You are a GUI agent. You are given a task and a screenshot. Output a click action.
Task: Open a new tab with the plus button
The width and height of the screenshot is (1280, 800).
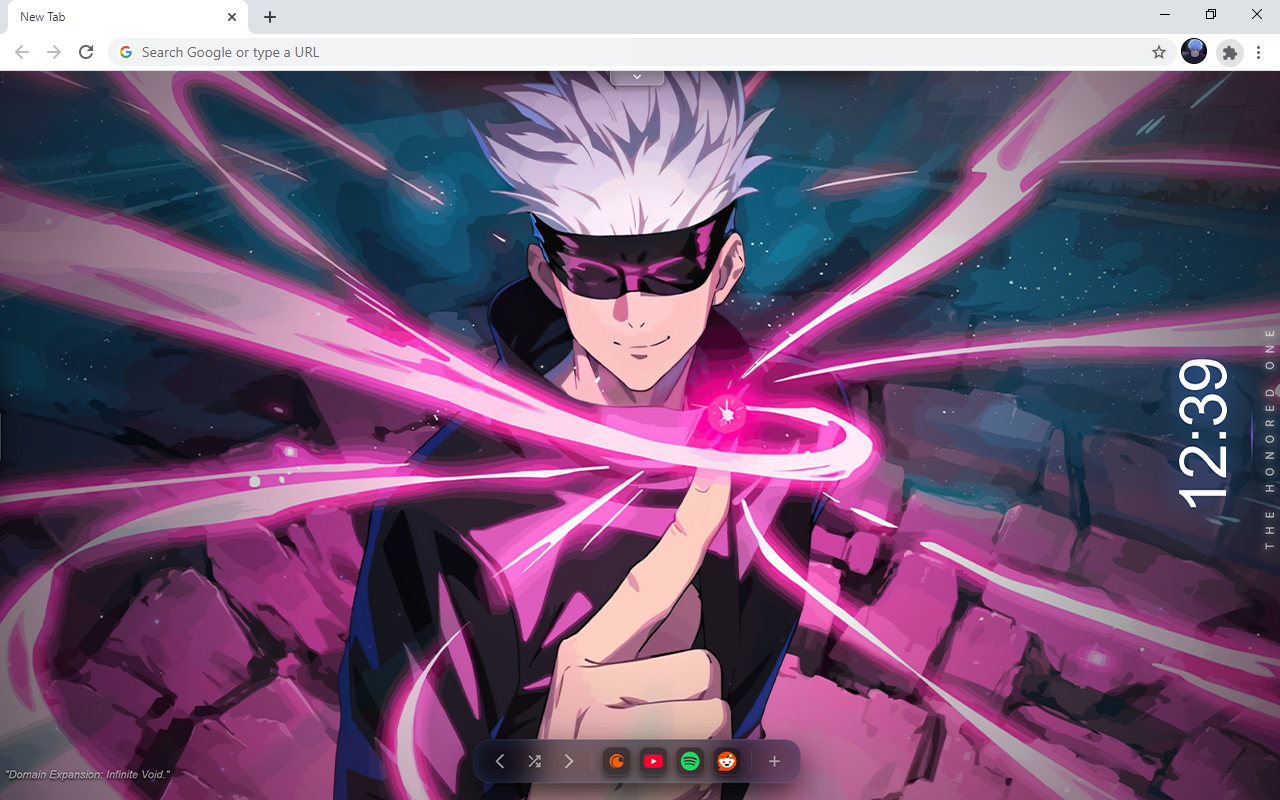pyautogui.click(x=270, y=17)
